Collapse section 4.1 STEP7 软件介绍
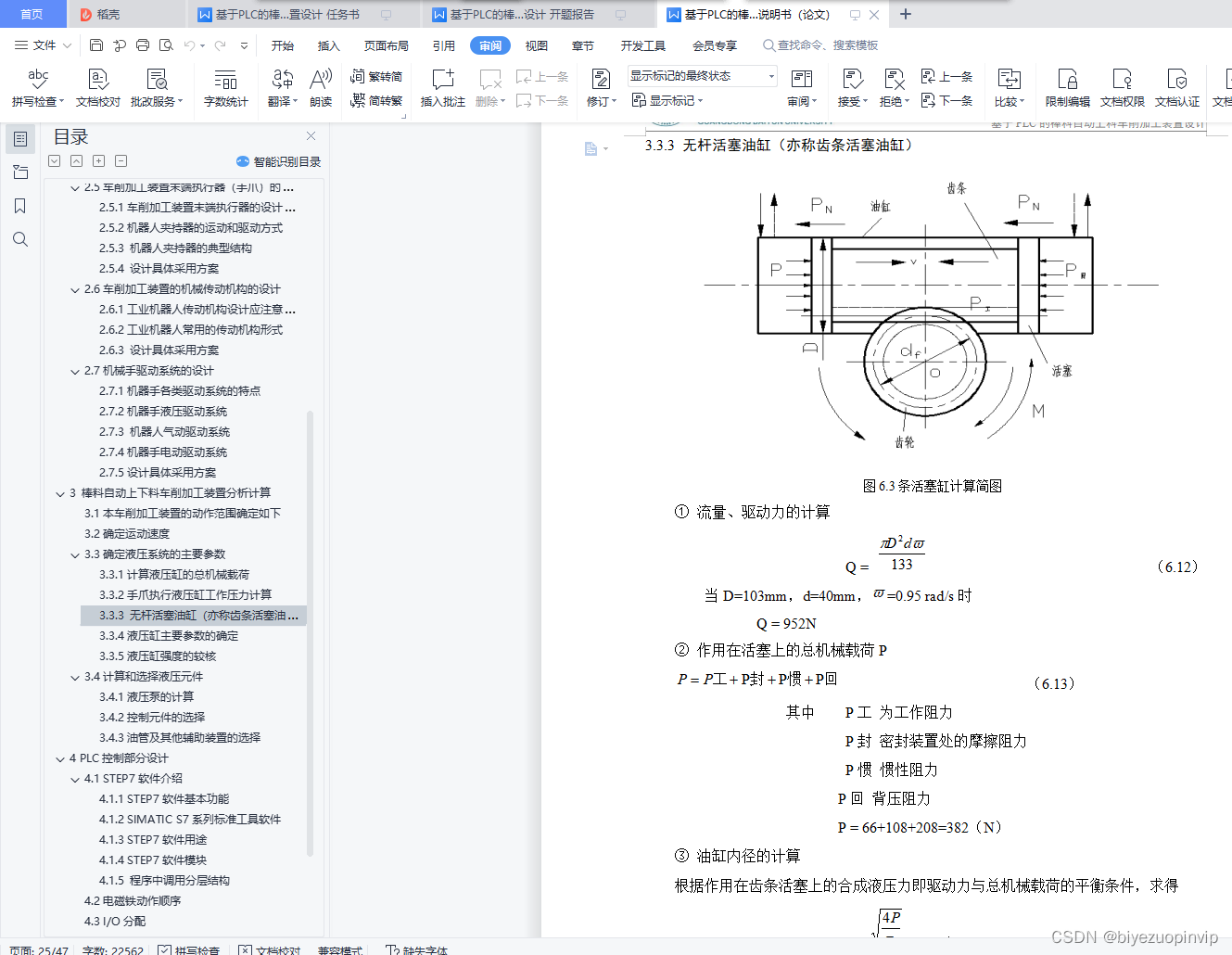 coord(75,779)
